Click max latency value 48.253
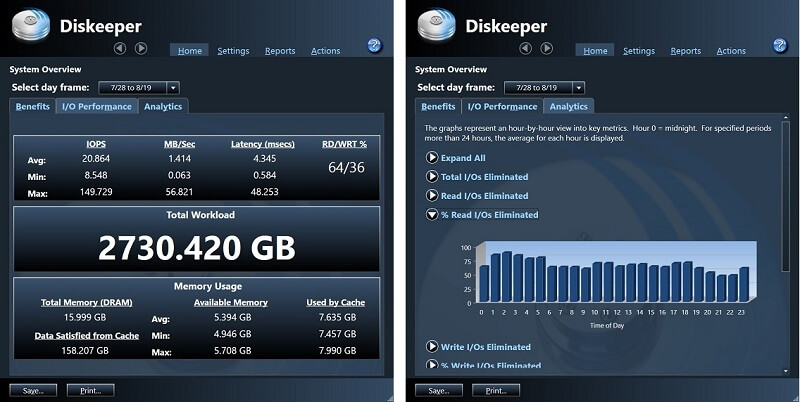800x402 pixels. (x=265, y=192)
